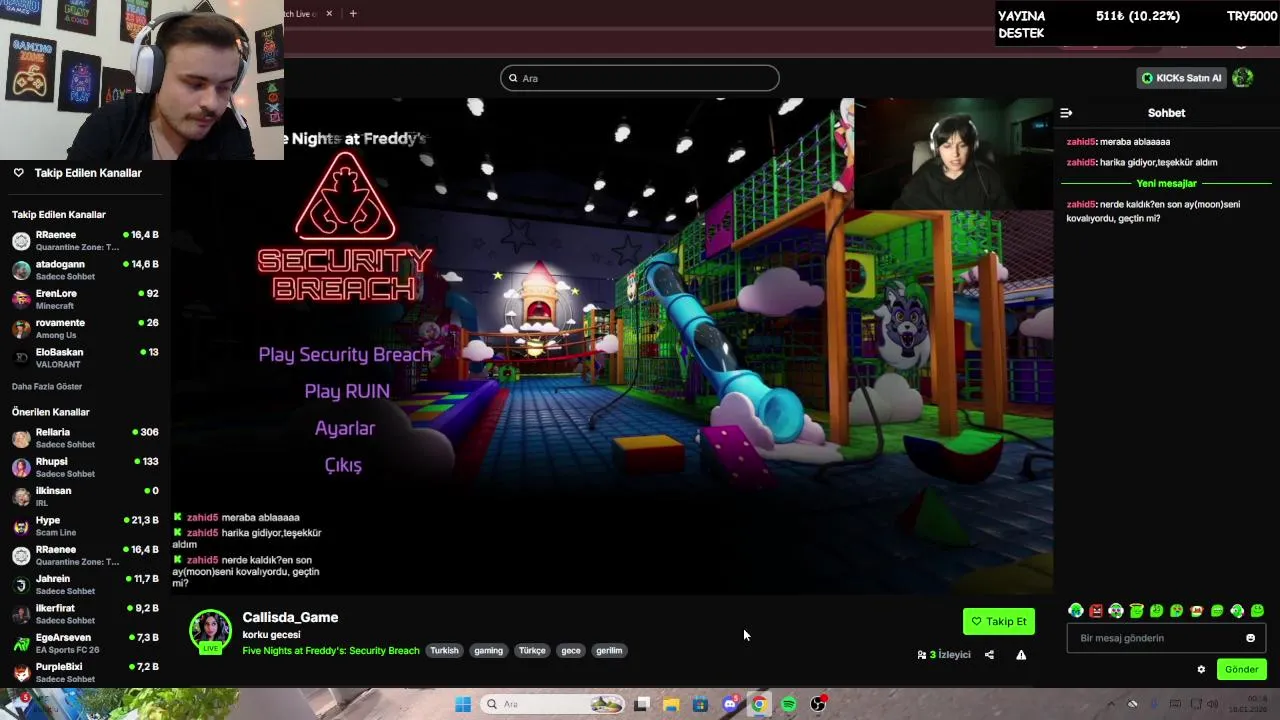Image resolution: width=1280 pixels, height=720 pixels.
Task: Open ilkinsan IRL channel
Action: 86,497
